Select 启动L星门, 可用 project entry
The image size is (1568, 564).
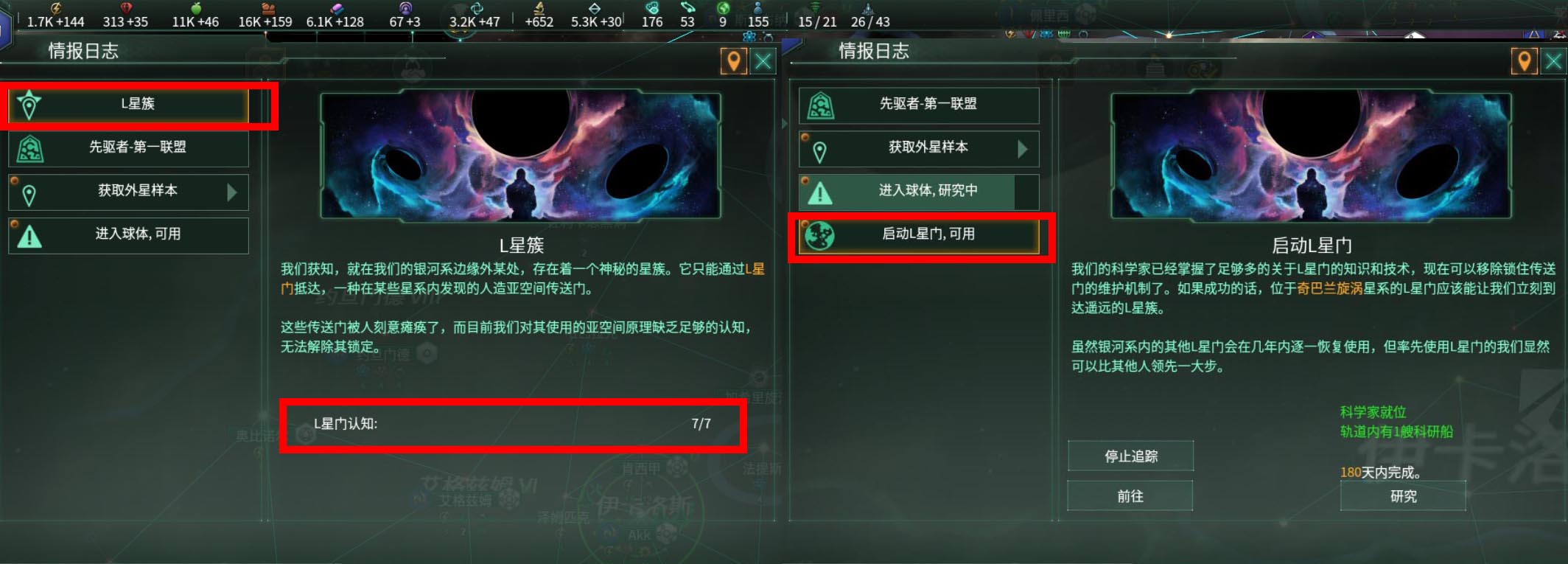click(919, 235)
